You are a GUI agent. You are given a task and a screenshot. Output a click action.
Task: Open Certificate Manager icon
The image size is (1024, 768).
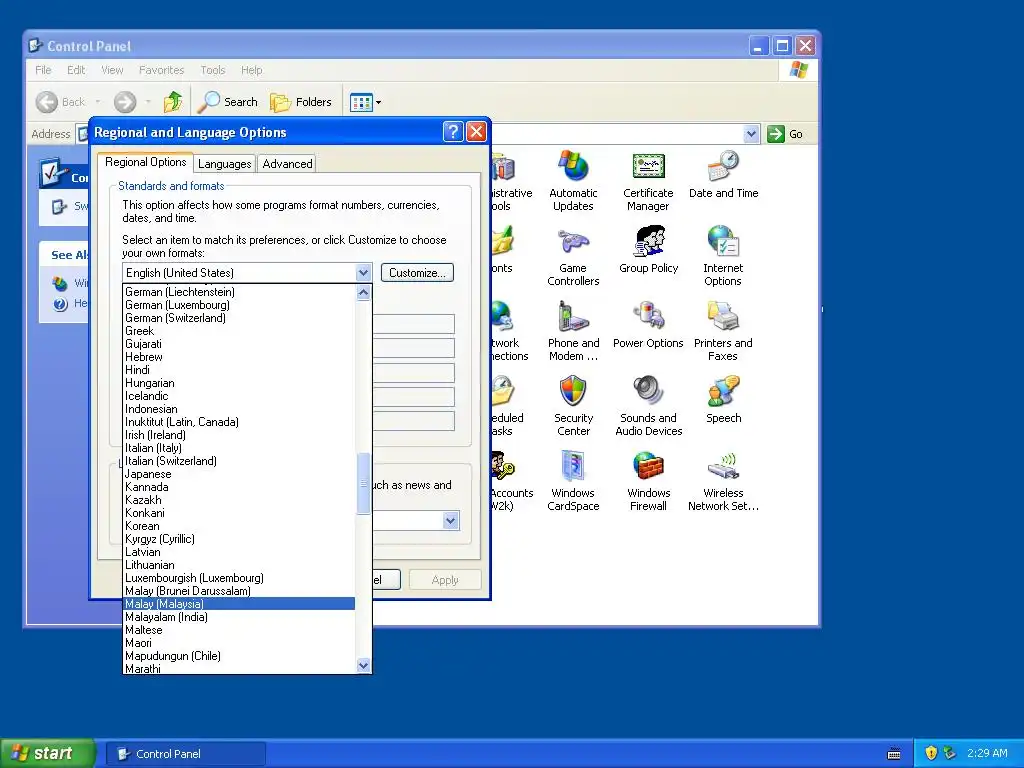click(648, 181)
